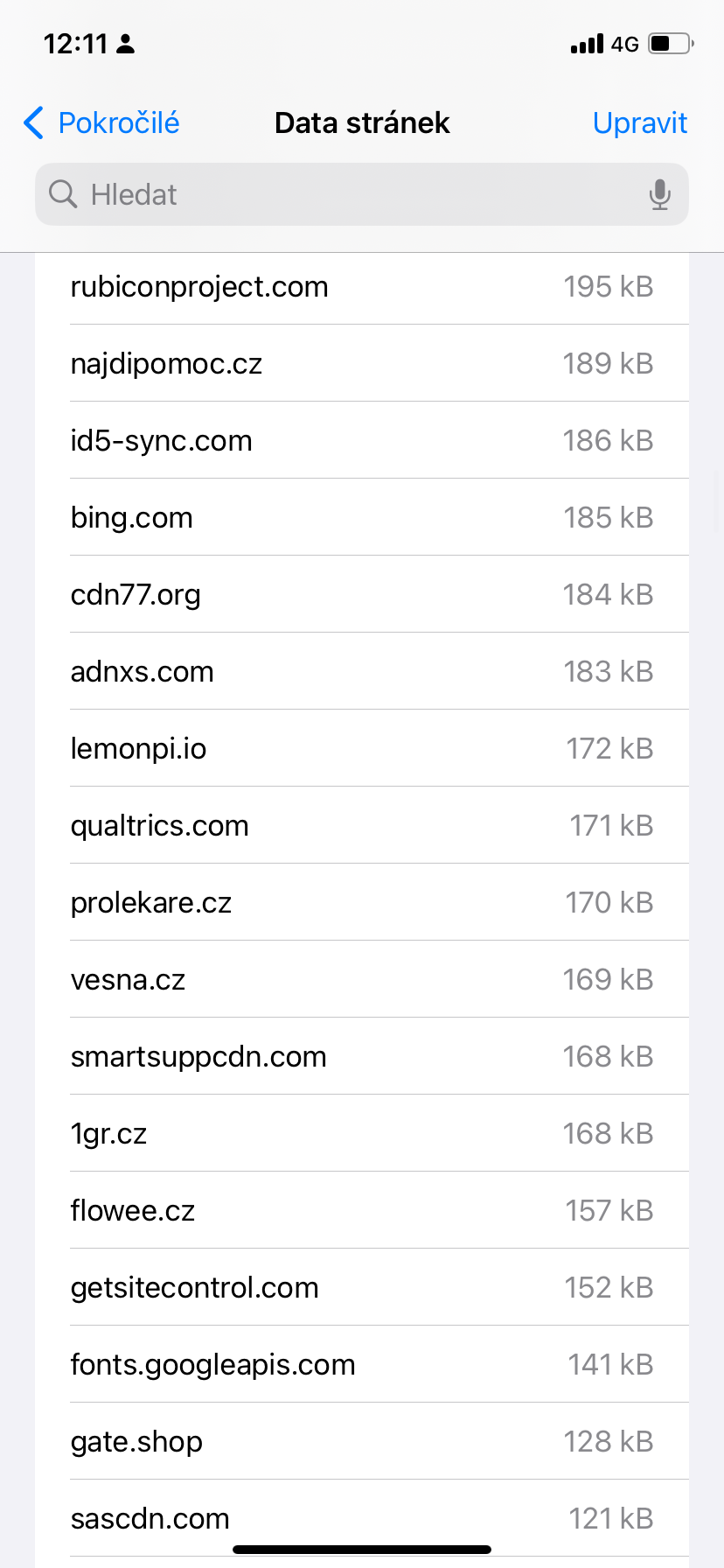
Task: Open the najdipomoc.cz row
Action: [362, 364]
